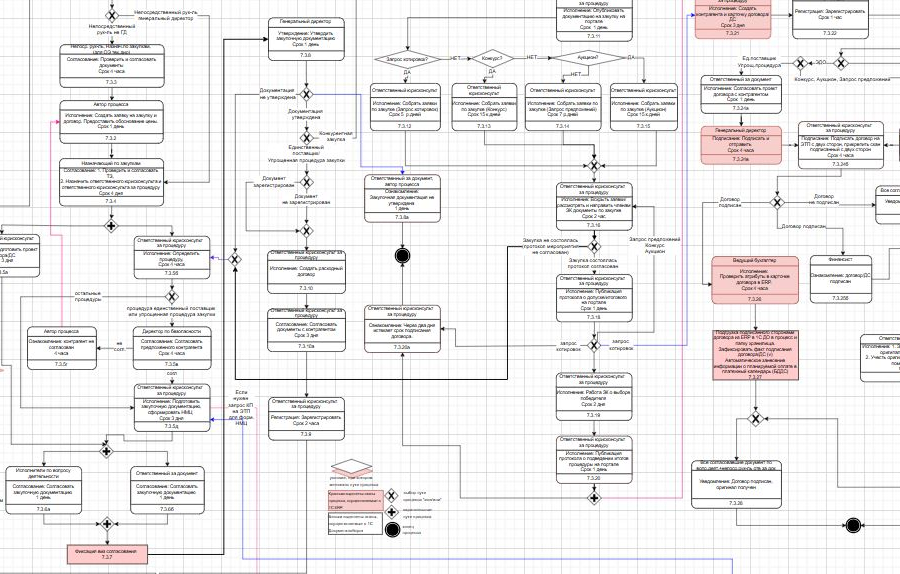Select box 7.3.5д Подготовить закупочную документацию
This screenshot has height=574, width=900.
pyautogui.click(x=172, y=408)
